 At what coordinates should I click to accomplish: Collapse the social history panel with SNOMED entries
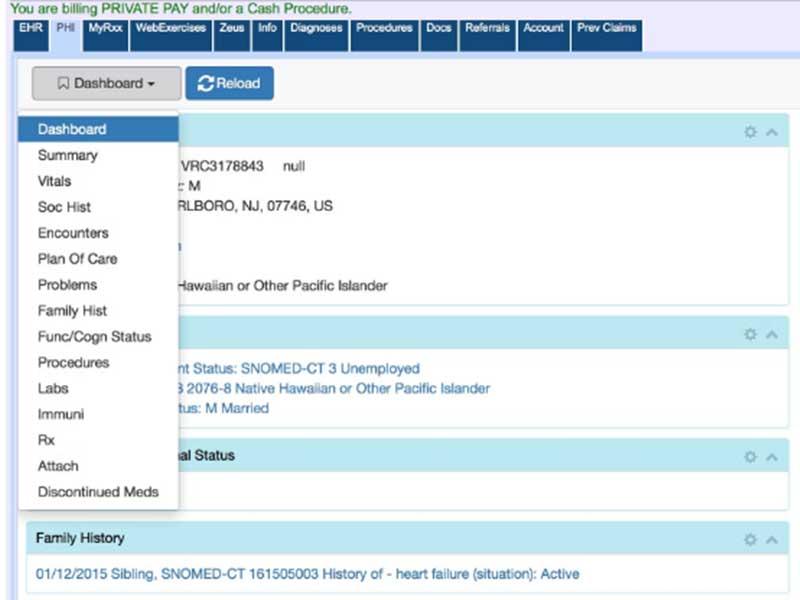[772, 335]
